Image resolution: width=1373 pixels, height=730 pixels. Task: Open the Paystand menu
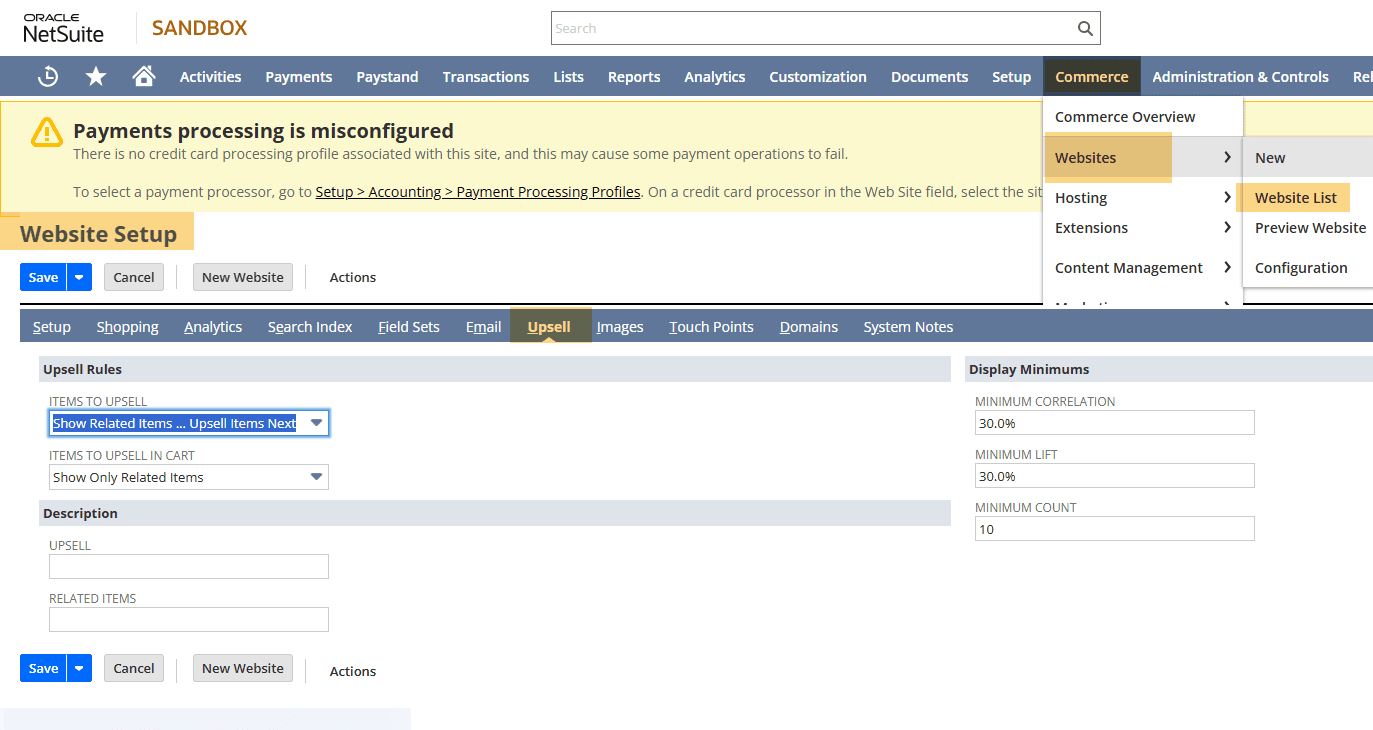tap(387, 76)
